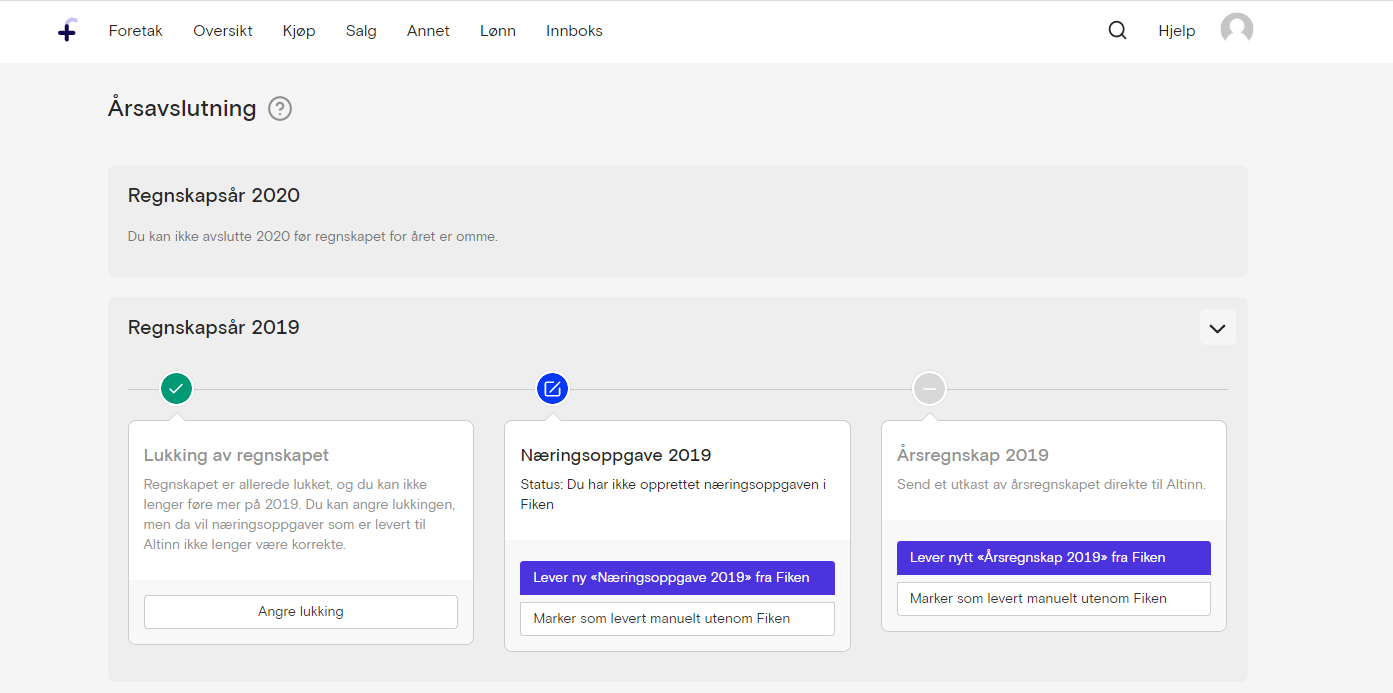This screenshot has width=1393, height=693.
Task: Open the Annet menu
Action: (x=428, y=31)
